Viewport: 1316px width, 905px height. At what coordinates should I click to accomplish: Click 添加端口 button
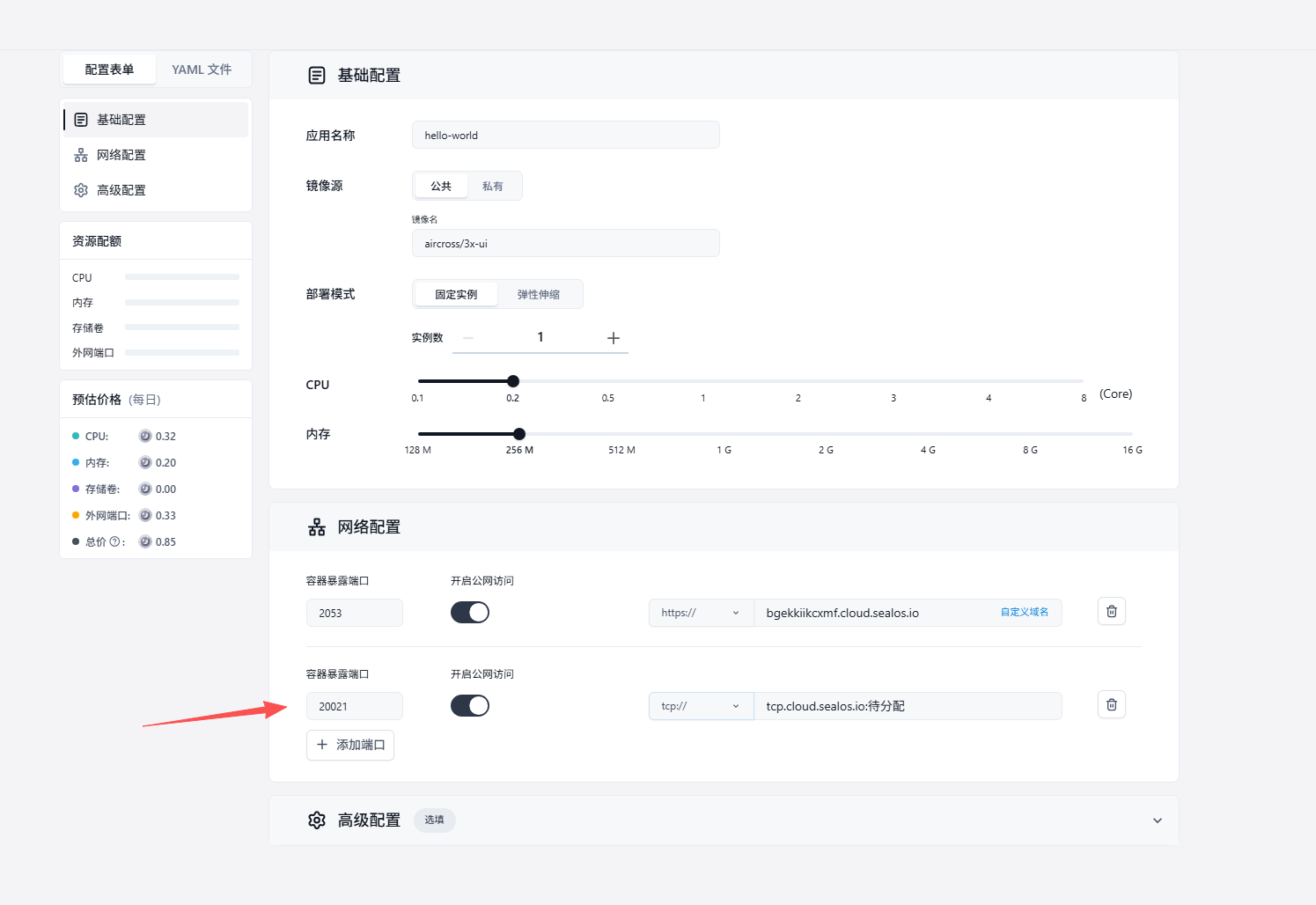pos(350,745)
